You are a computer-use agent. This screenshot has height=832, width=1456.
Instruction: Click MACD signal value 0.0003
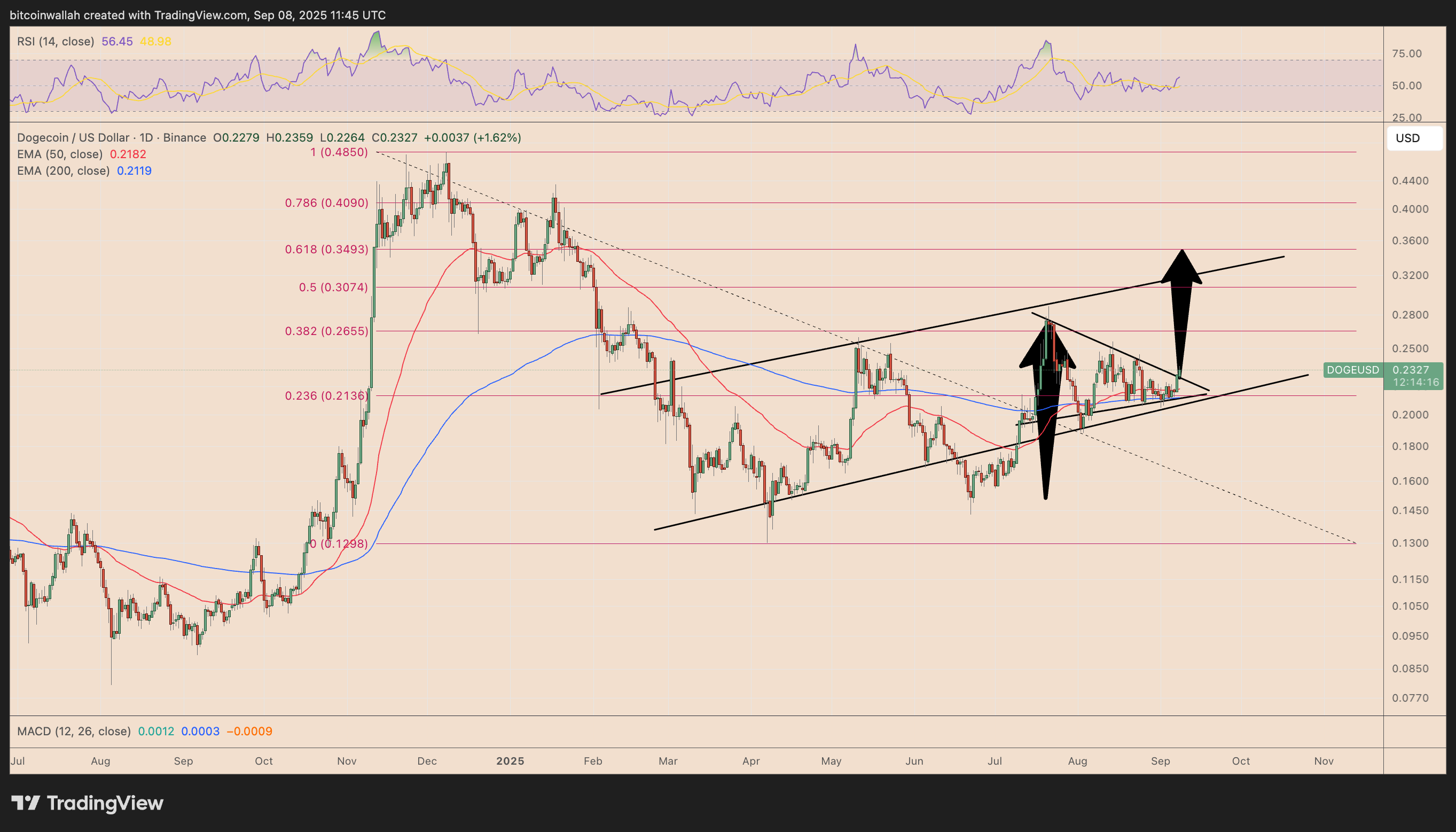pyautogui.click(x=200, y=732)
